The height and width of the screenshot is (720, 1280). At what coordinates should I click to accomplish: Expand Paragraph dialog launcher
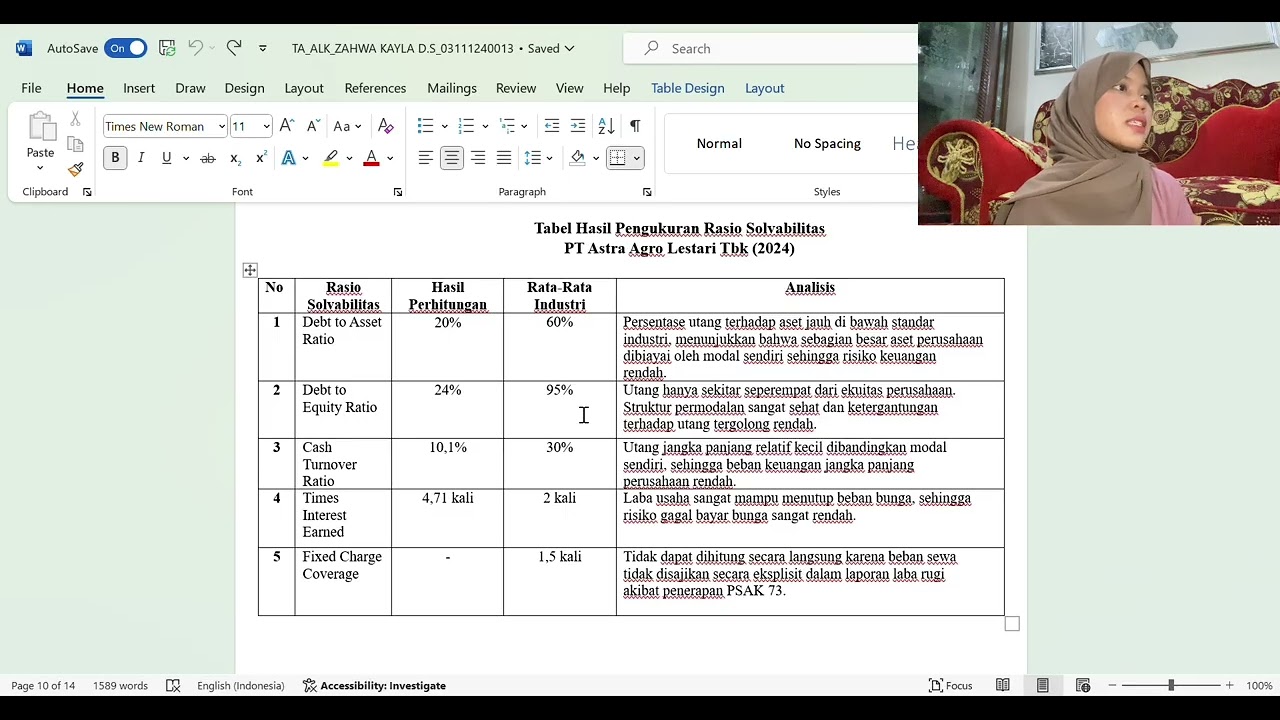pos(647,192)
